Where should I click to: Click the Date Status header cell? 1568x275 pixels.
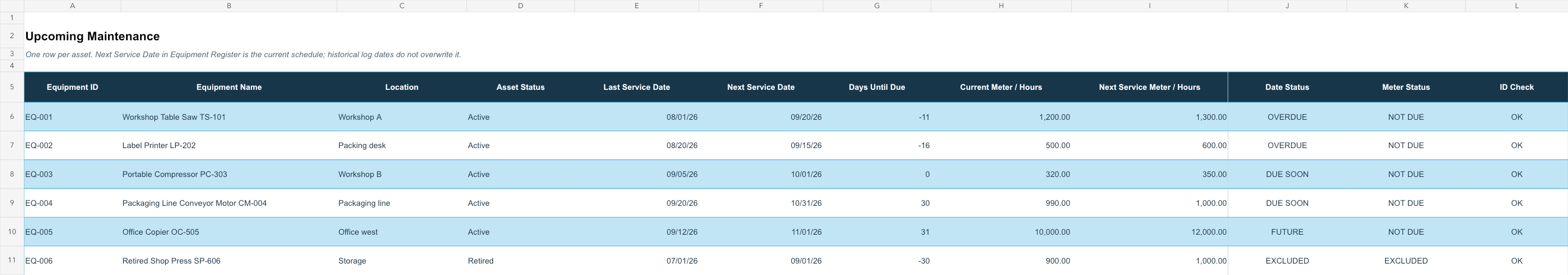1287,87
